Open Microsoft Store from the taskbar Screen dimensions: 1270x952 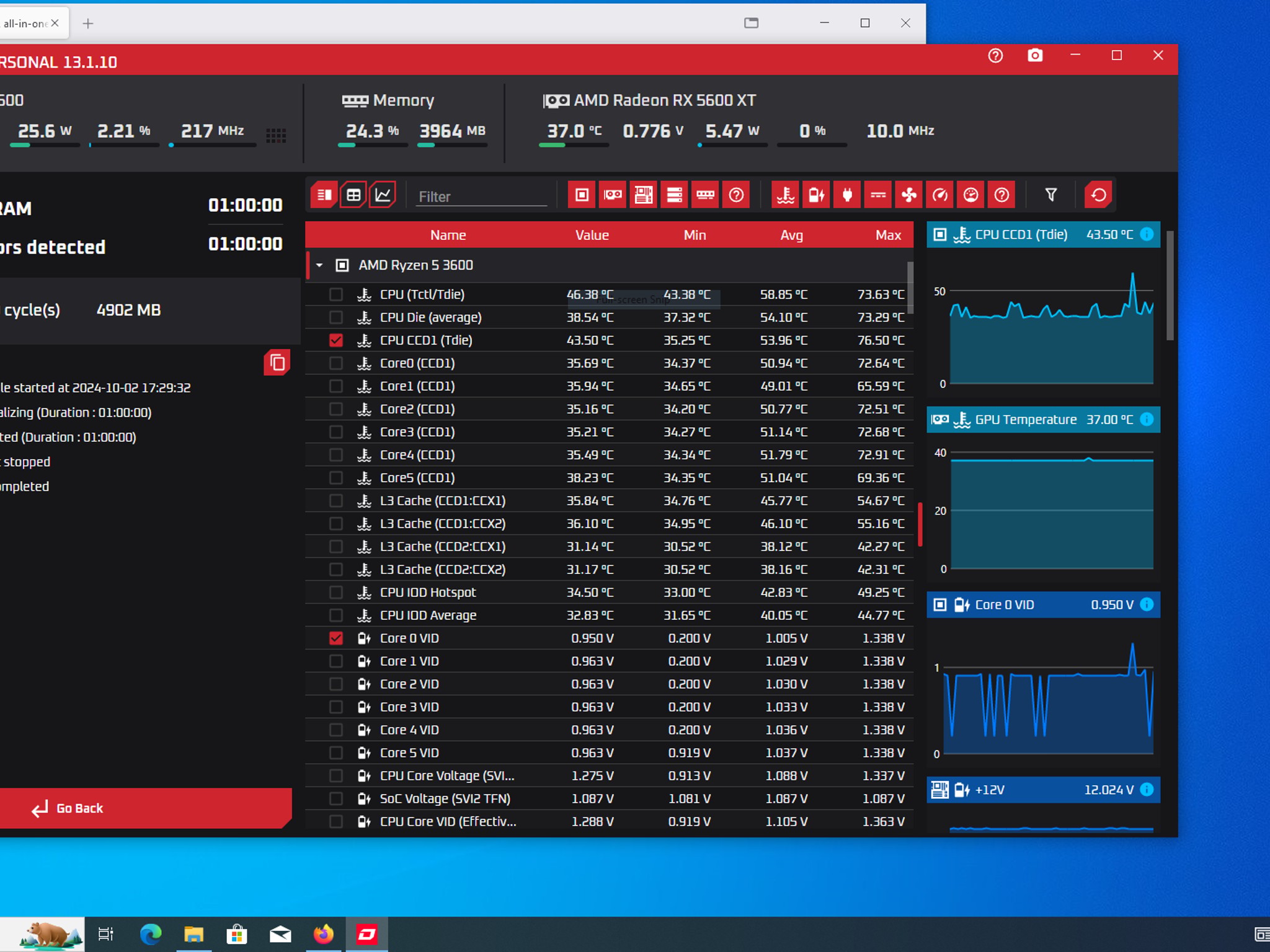237,934
